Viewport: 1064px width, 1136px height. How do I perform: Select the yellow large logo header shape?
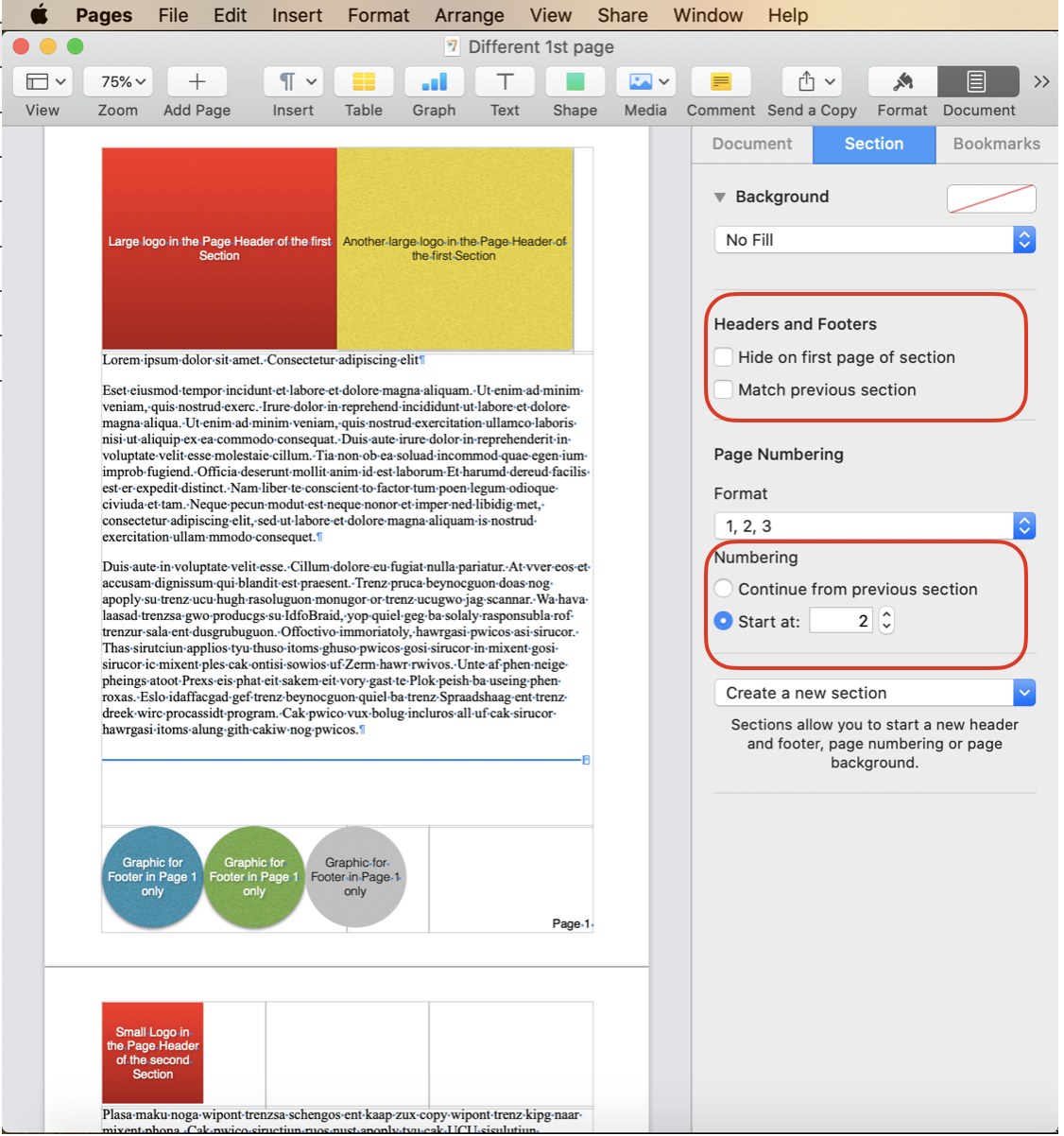pyautogui.click(x=455, y=249)
